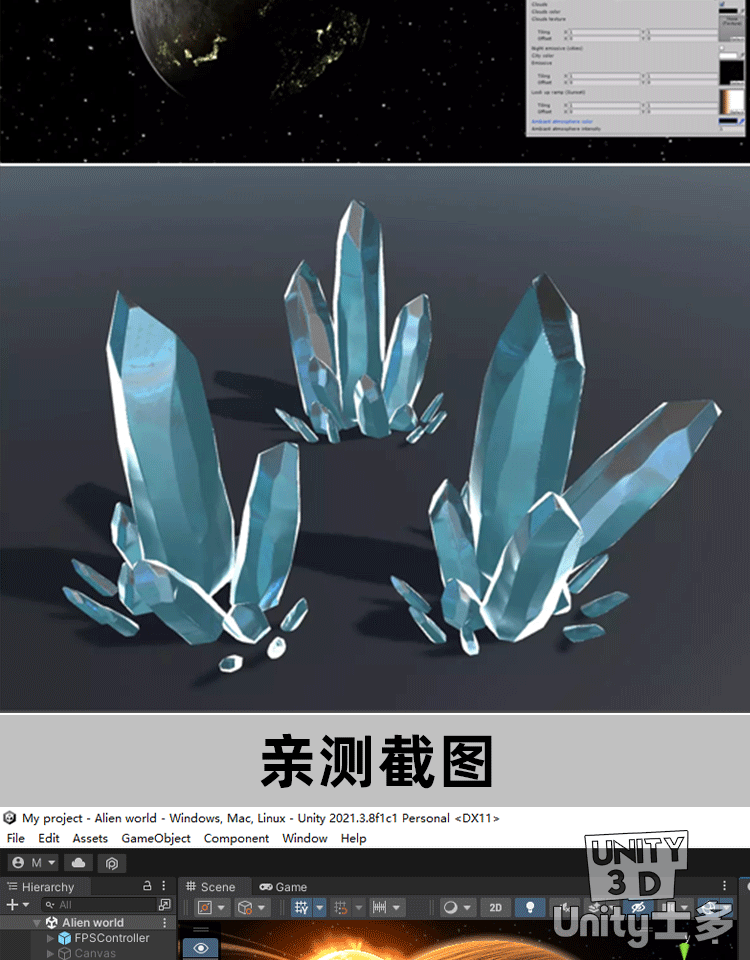Viewport: 750px width, 960px height.
Task: Click the Ambient atmosphere color swatch
Action: pos(728,121)
